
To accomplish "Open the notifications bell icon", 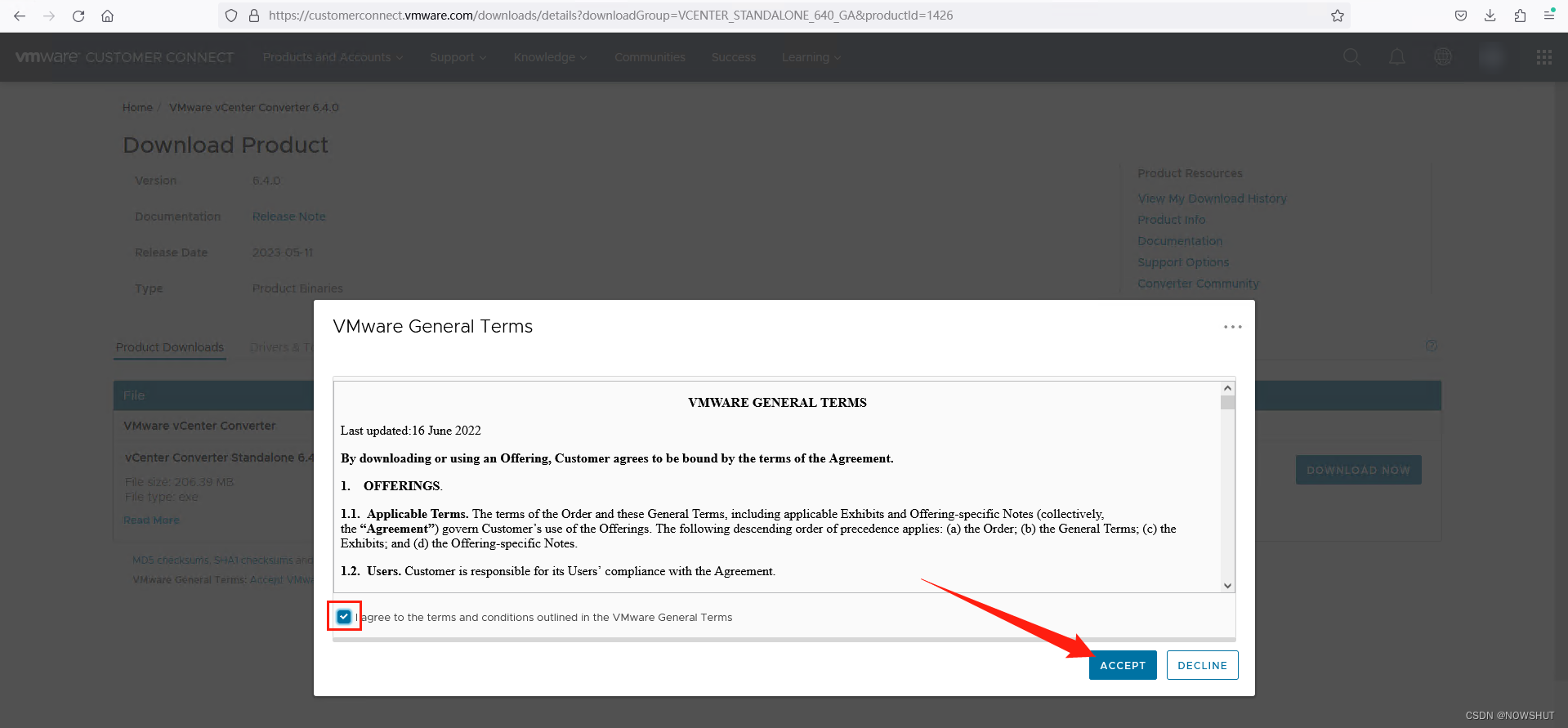I will click(1397, 56).
